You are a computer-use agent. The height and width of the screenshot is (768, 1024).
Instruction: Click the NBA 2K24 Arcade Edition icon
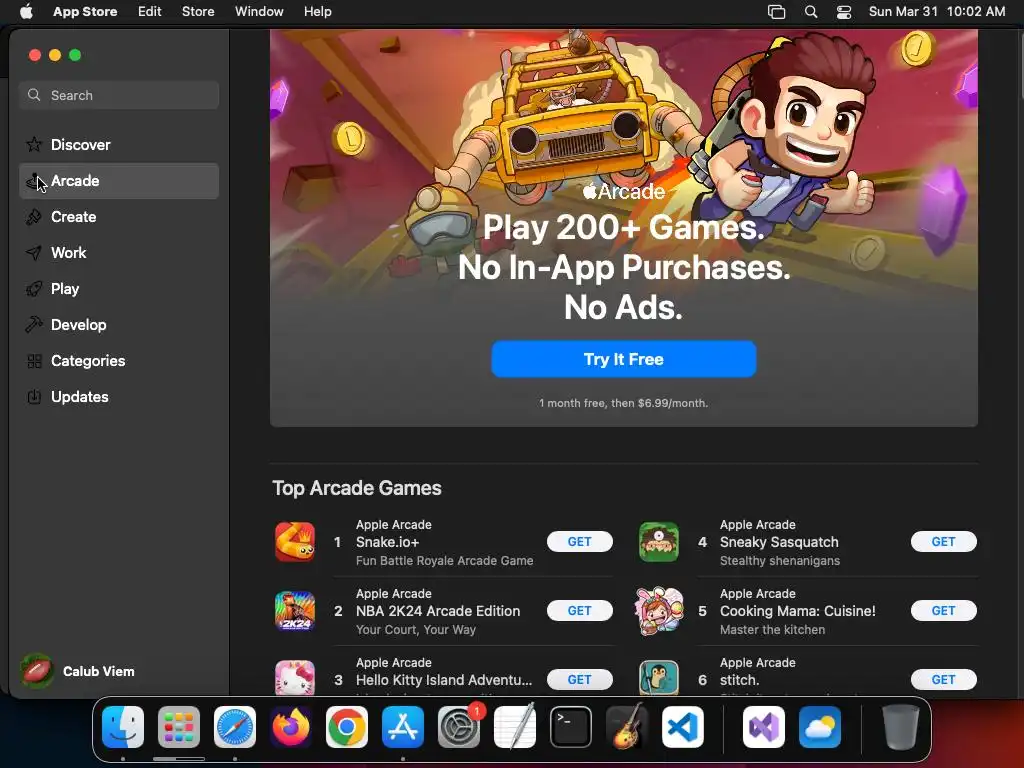click(295, 611)
